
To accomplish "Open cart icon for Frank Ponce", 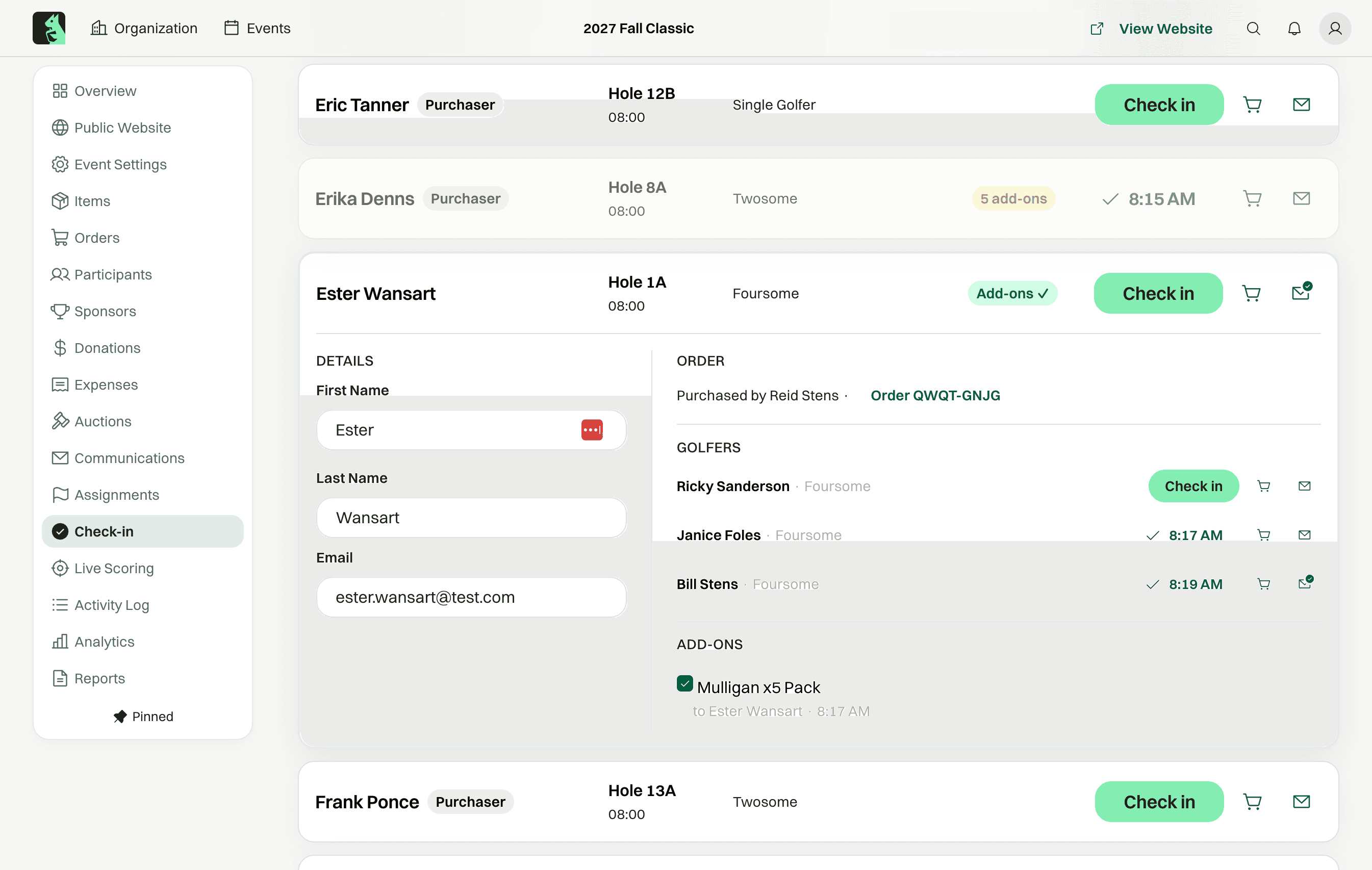I will click(1252, 802).
